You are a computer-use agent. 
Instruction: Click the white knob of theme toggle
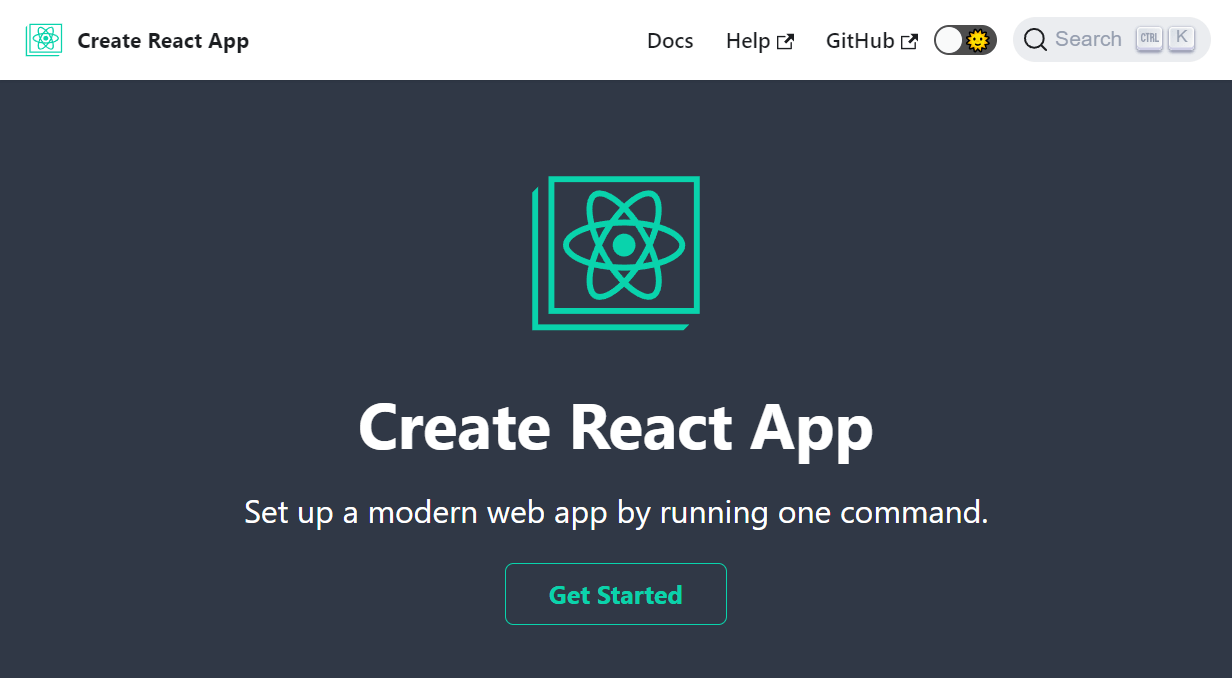[949, 40]
